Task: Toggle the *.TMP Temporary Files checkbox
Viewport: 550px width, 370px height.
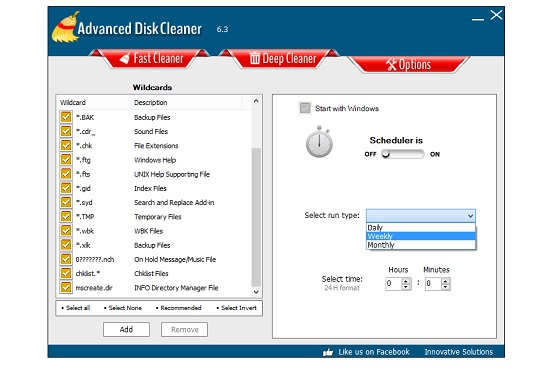Action: [x=66, y=216]
